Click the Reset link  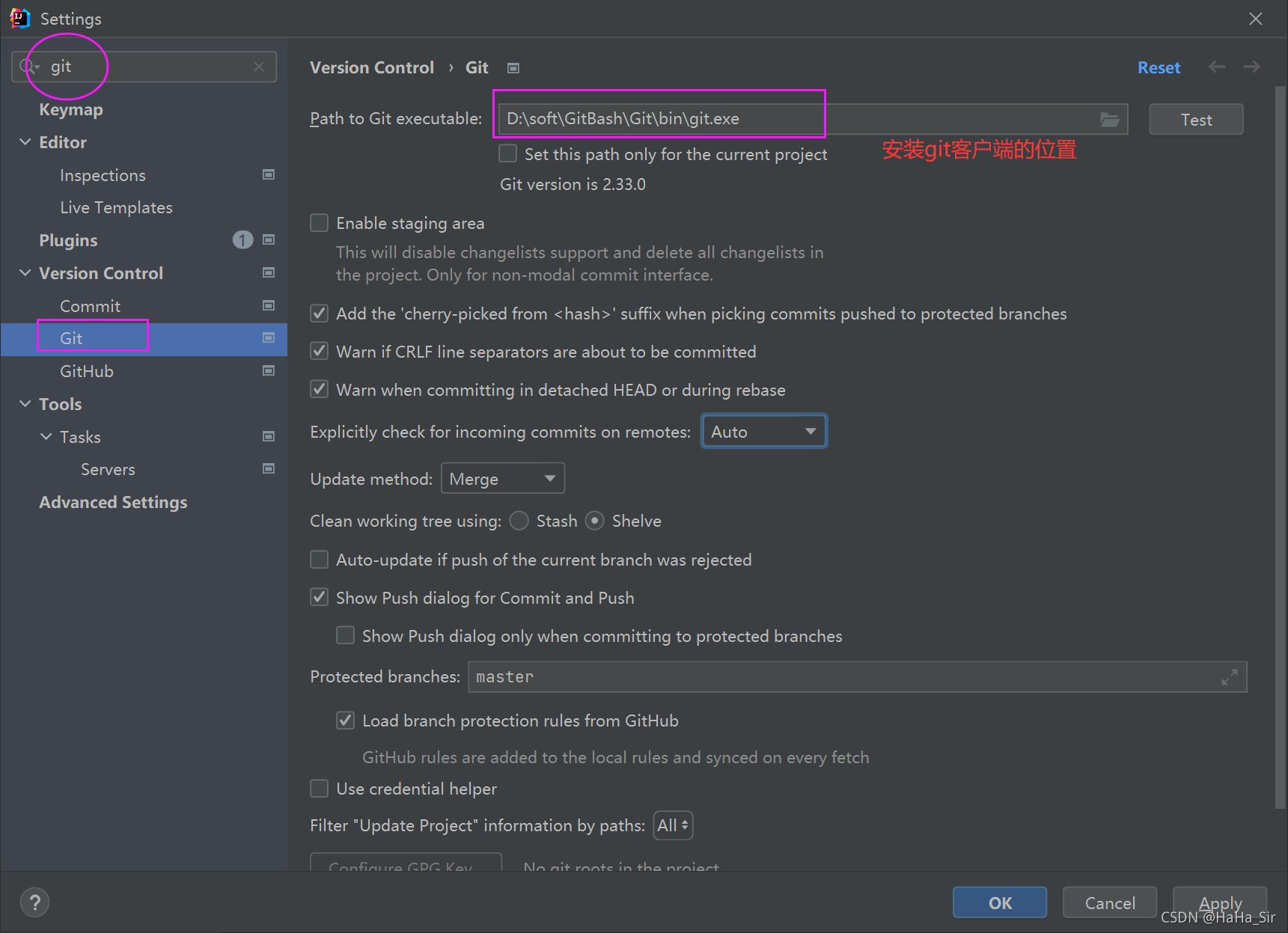pos(1159,67)
